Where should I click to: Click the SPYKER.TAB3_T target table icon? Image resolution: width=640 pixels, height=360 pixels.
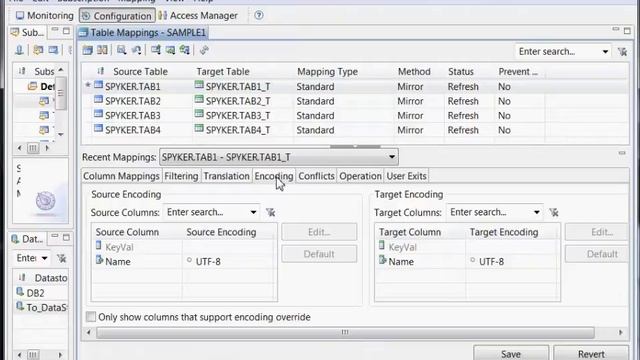[199, 114]
